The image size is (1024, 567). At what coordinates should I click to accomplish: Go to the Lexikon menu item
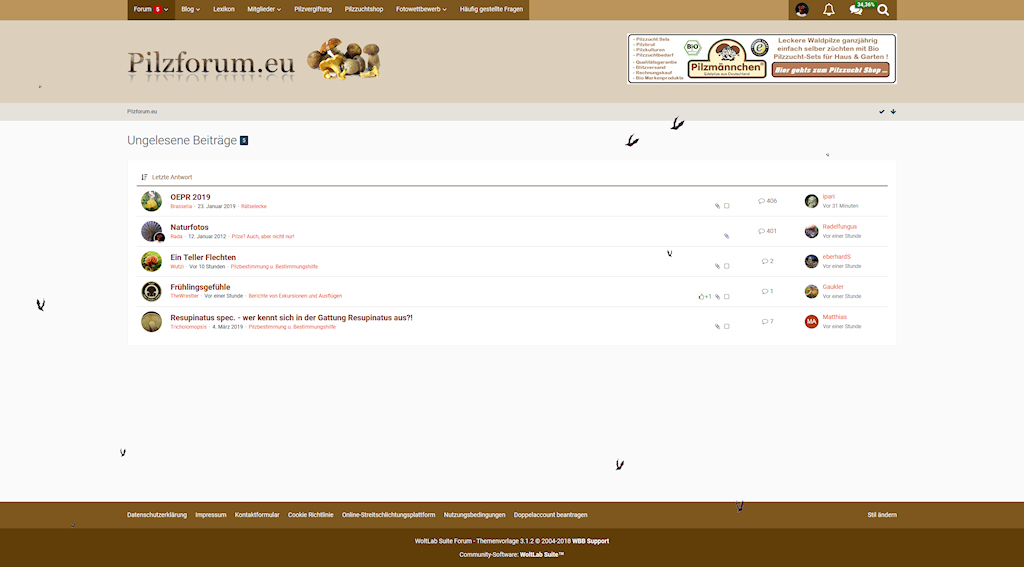tap(224, 9)
